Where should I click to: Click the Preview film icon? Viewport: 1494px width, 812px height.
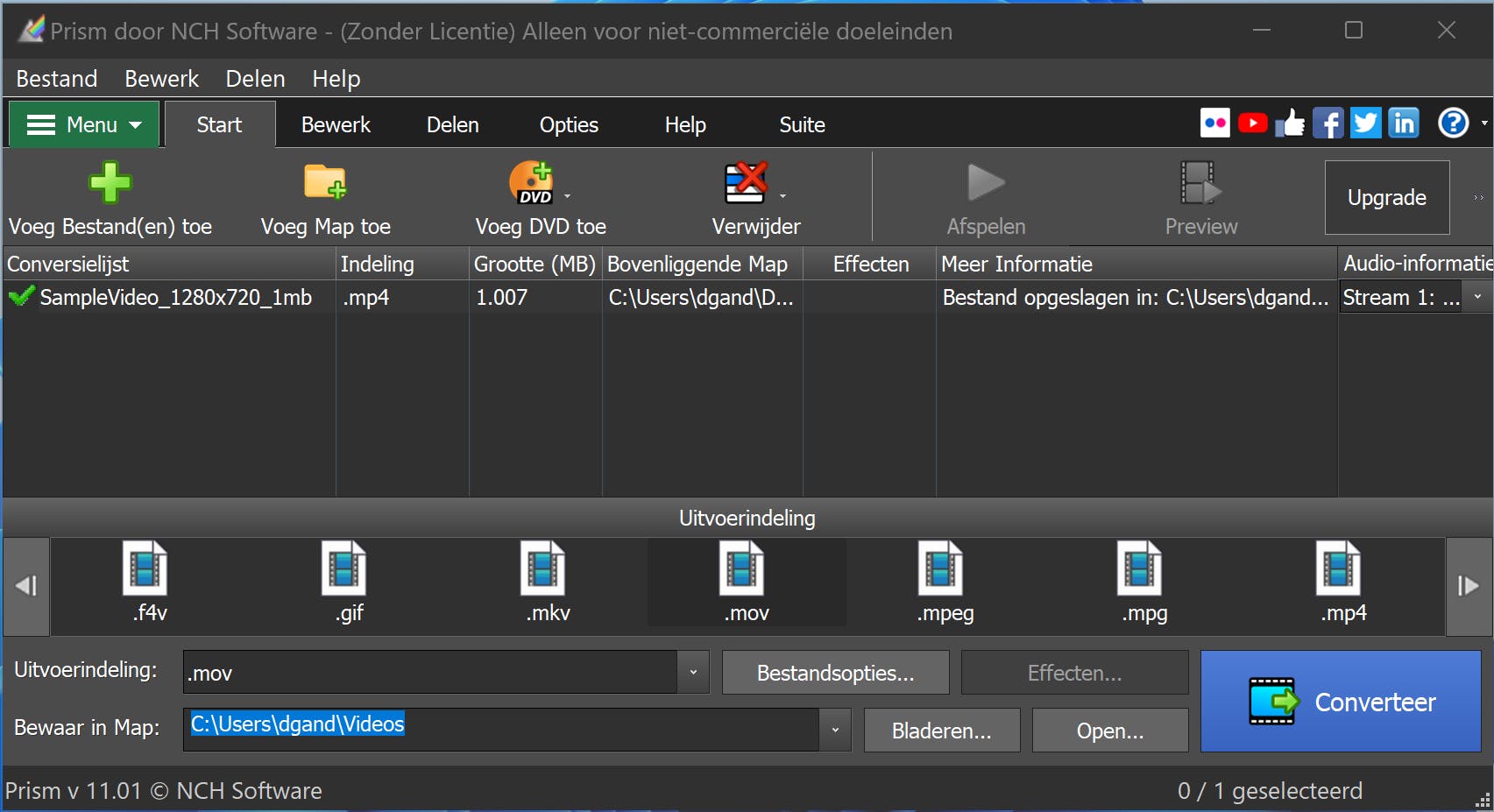1200,182
